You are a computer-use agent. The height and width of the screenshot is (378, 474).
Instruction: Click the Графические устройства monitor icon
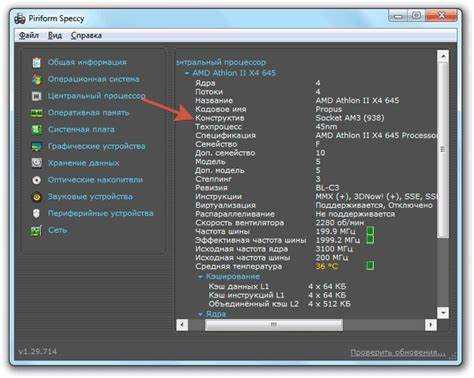[37, 146]
